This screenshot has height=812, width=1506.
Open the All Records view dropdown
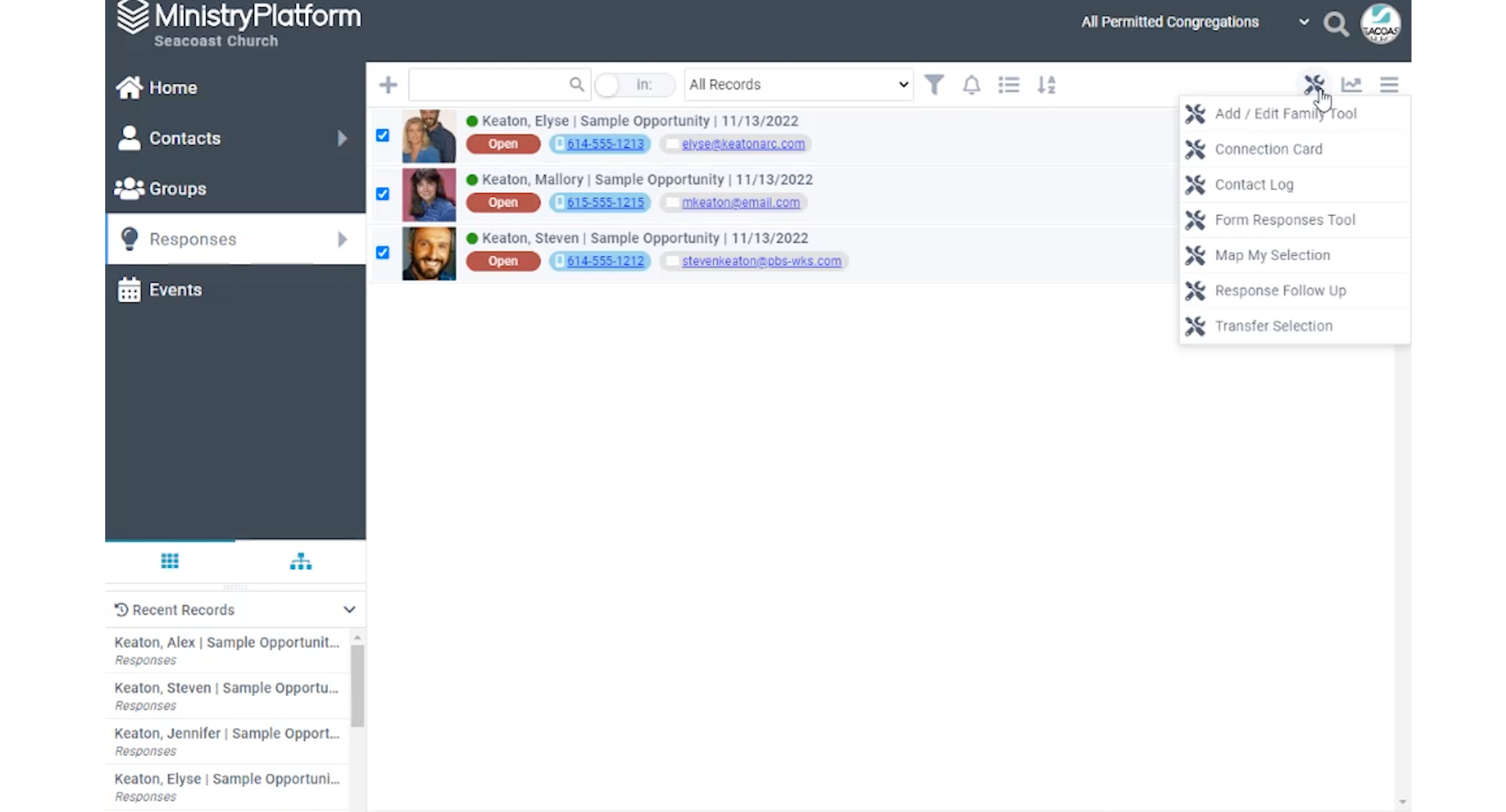[798, 84]
